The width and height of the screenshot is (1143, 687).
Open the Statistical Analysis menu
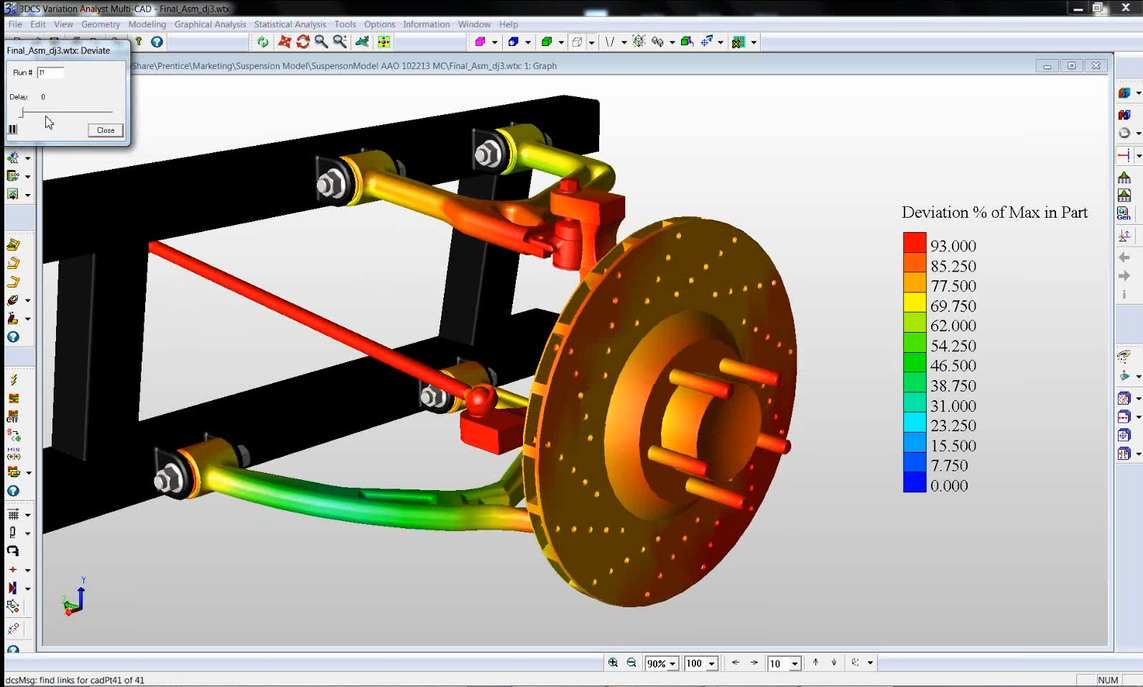(x=290, y=24)
